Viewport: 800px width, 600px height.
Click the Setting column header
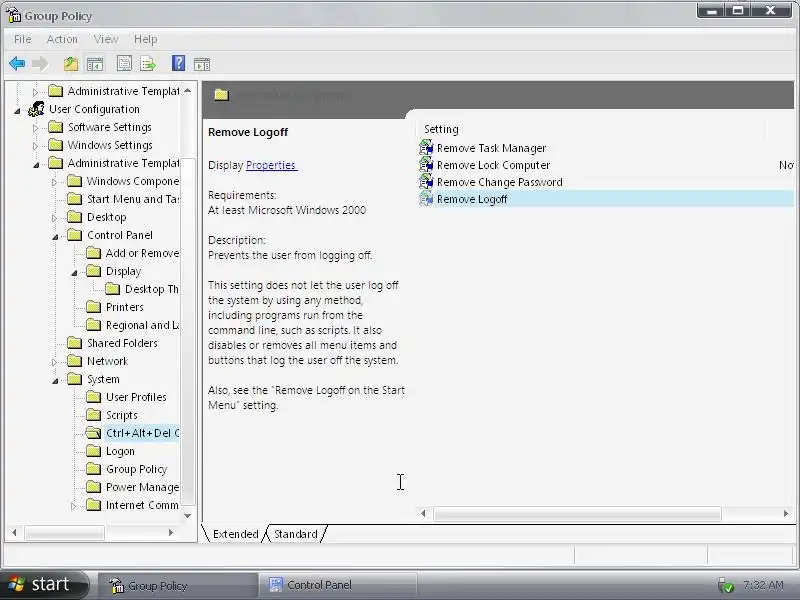[x=591, y=129]
